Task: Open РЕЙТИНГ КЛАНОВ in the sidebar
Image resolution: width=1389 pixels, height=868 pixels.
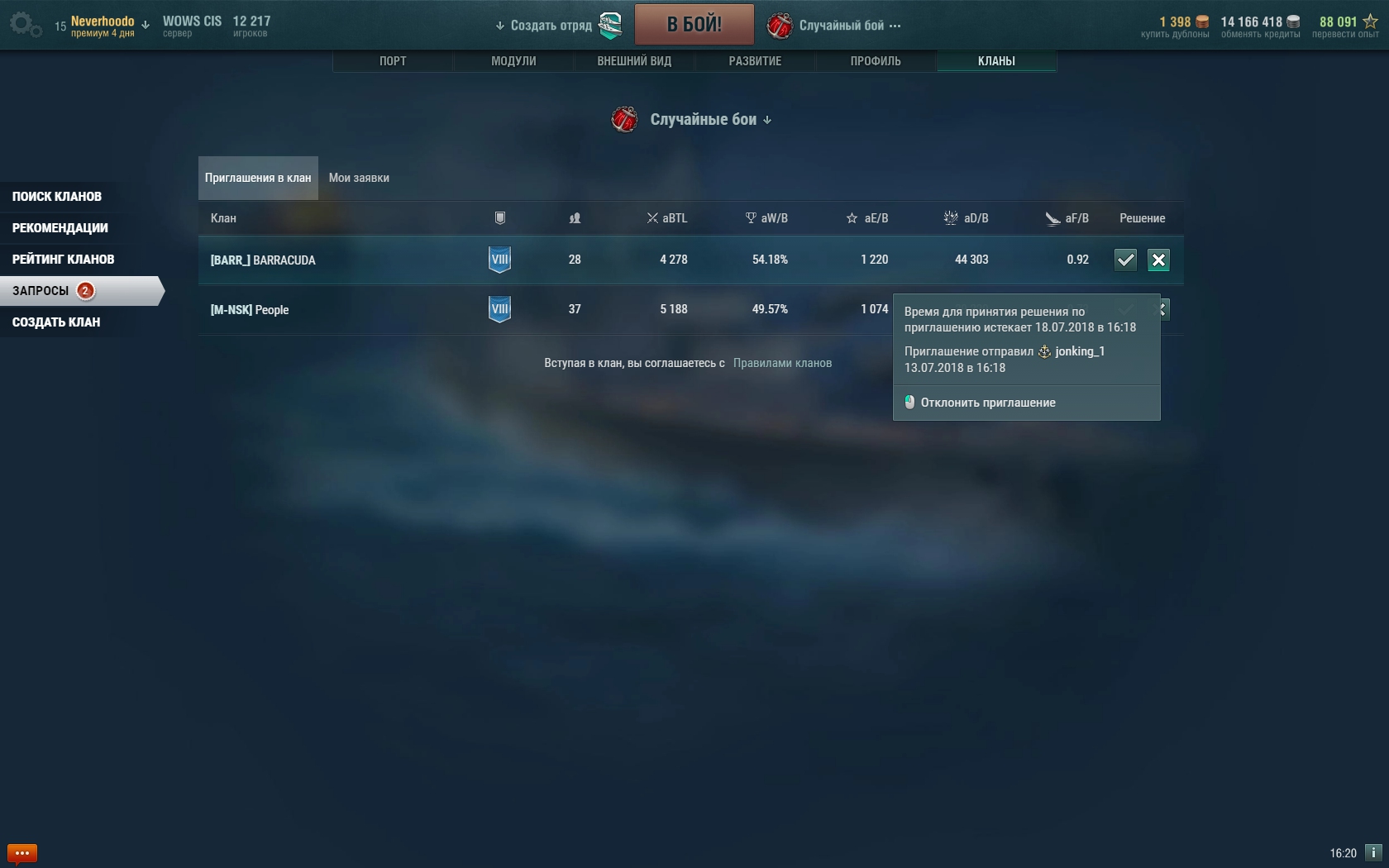Action: [64, 260]
